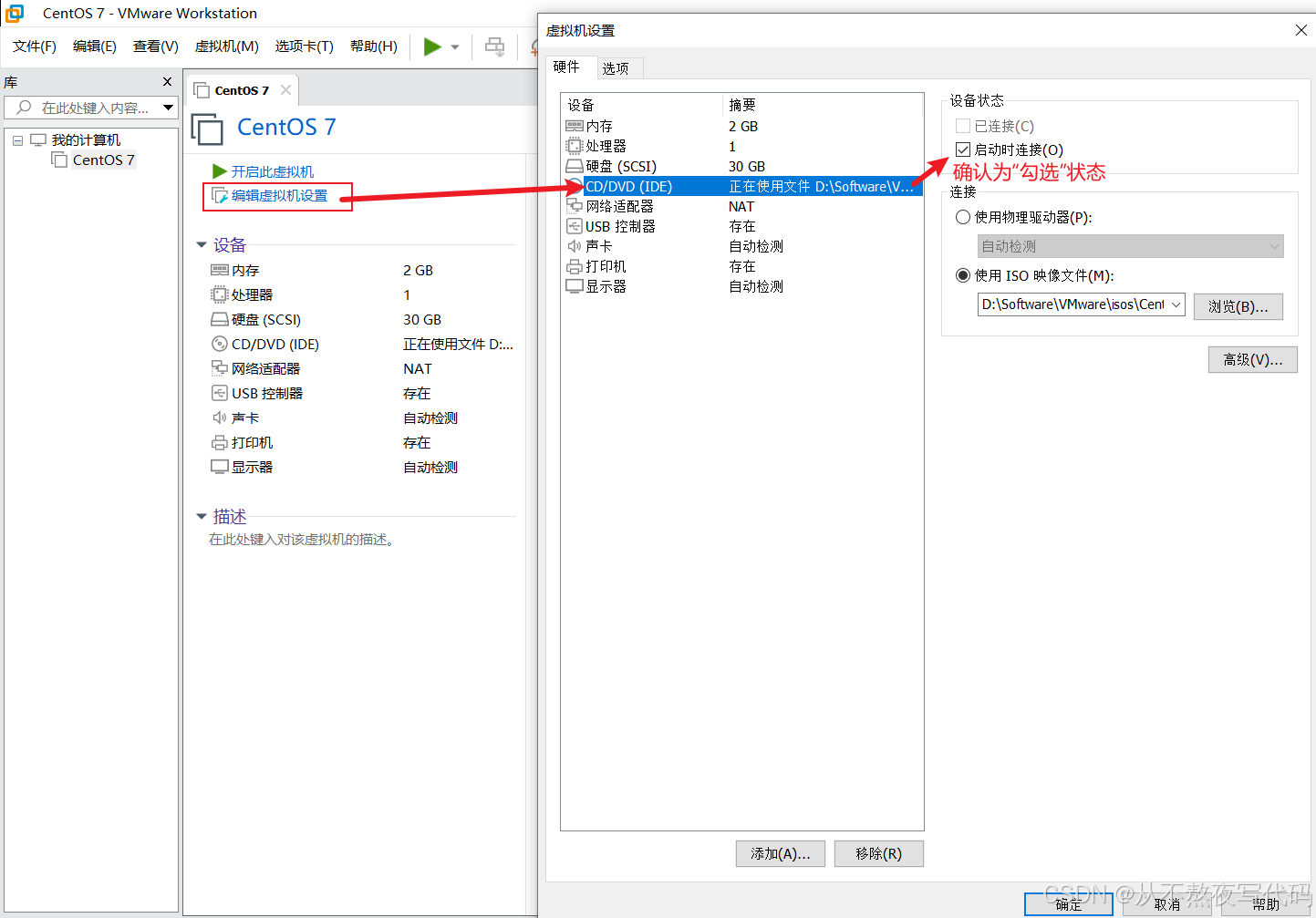Click sound card icon in settings dialog list

(574, 246)
